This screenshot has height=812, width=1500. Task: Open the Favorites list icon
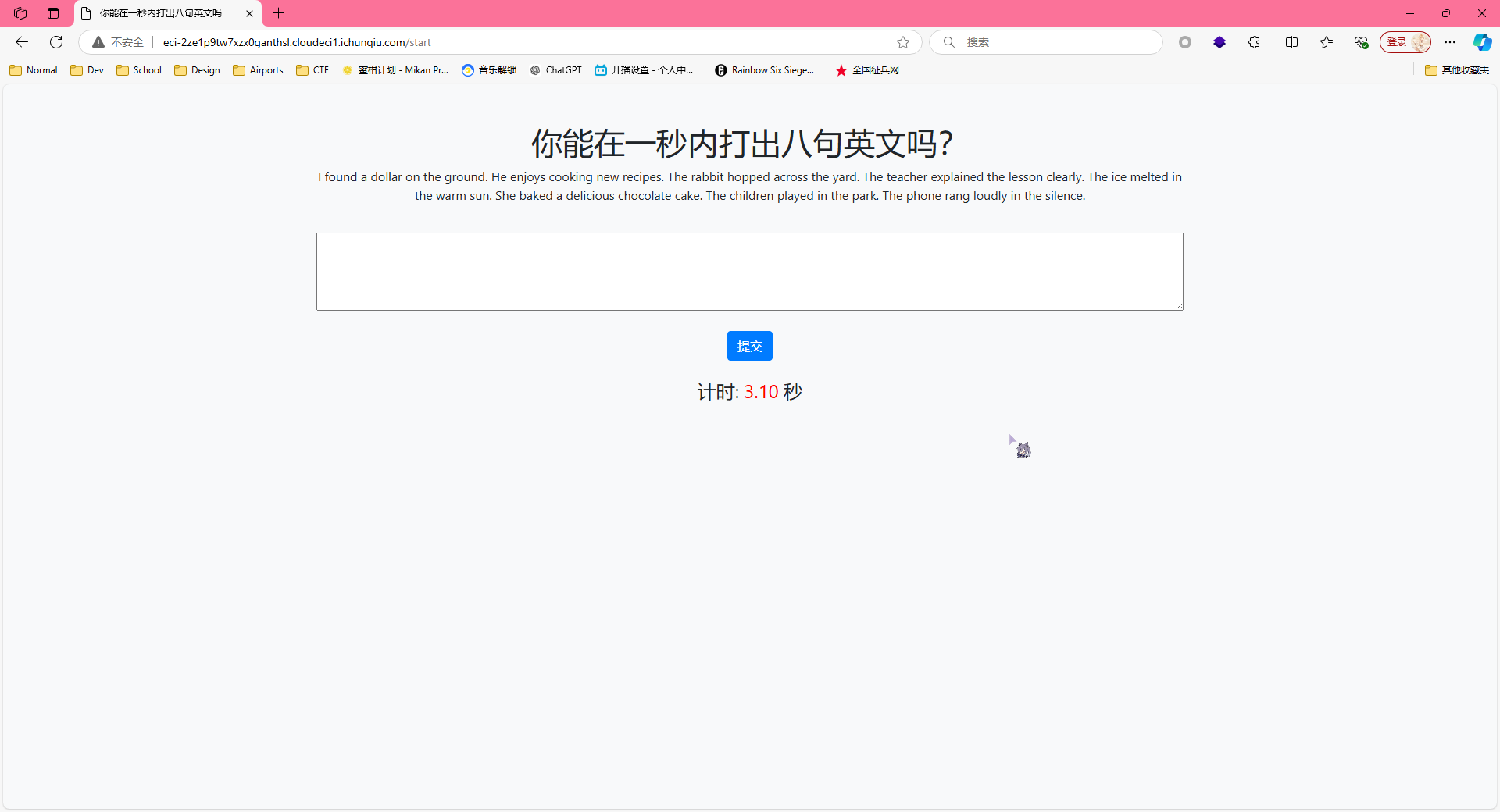[1327, 42]
